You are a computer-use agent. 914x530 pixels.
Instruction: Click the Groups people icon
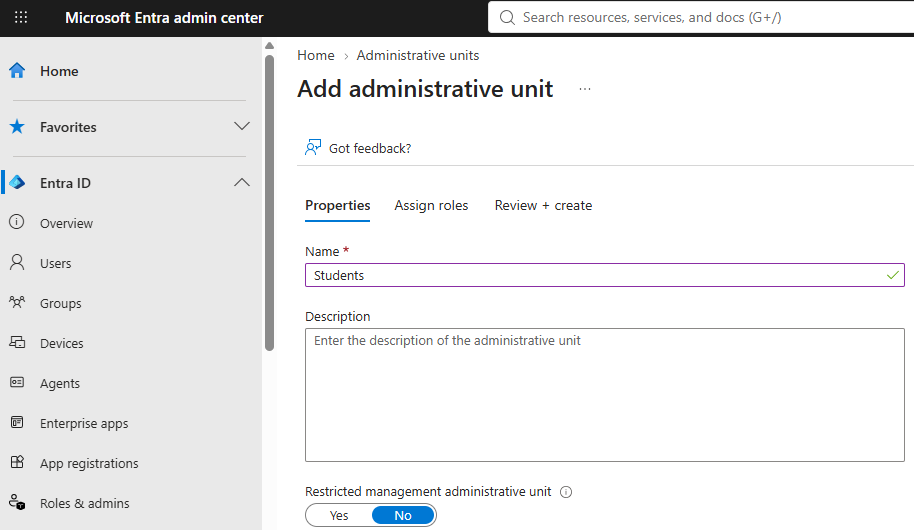17,302
